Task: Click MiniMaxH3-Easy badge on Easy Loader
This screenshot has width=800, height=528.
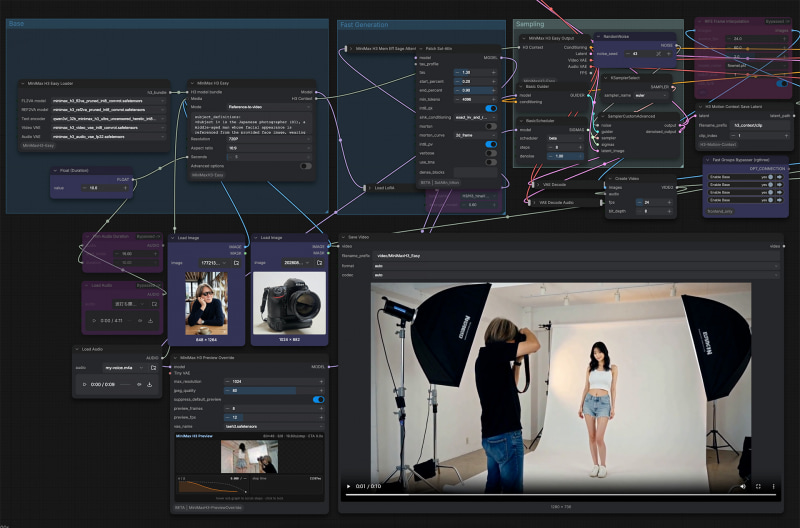Action: click(x=38, y=145)
